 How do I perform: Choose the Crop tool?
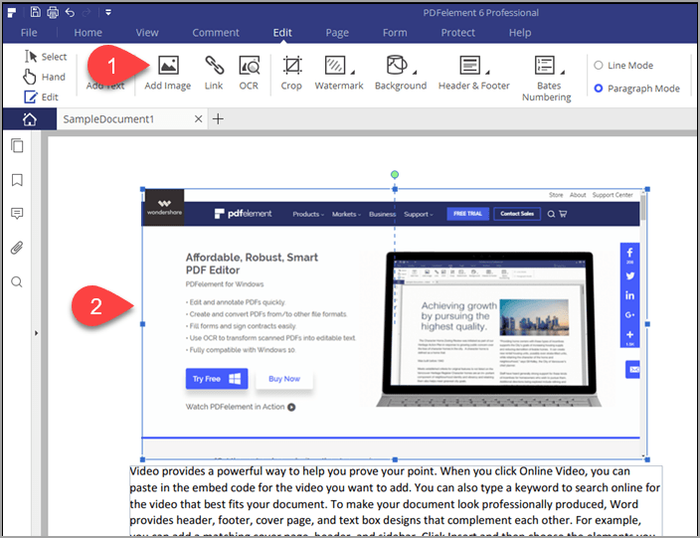[x=292, y=65]
